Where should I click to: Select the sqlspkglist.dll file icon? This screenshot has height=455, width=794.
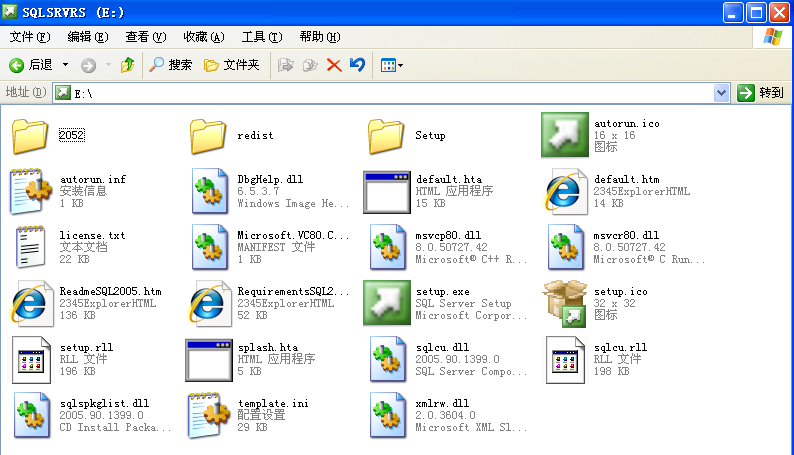(x=31, y=416)
